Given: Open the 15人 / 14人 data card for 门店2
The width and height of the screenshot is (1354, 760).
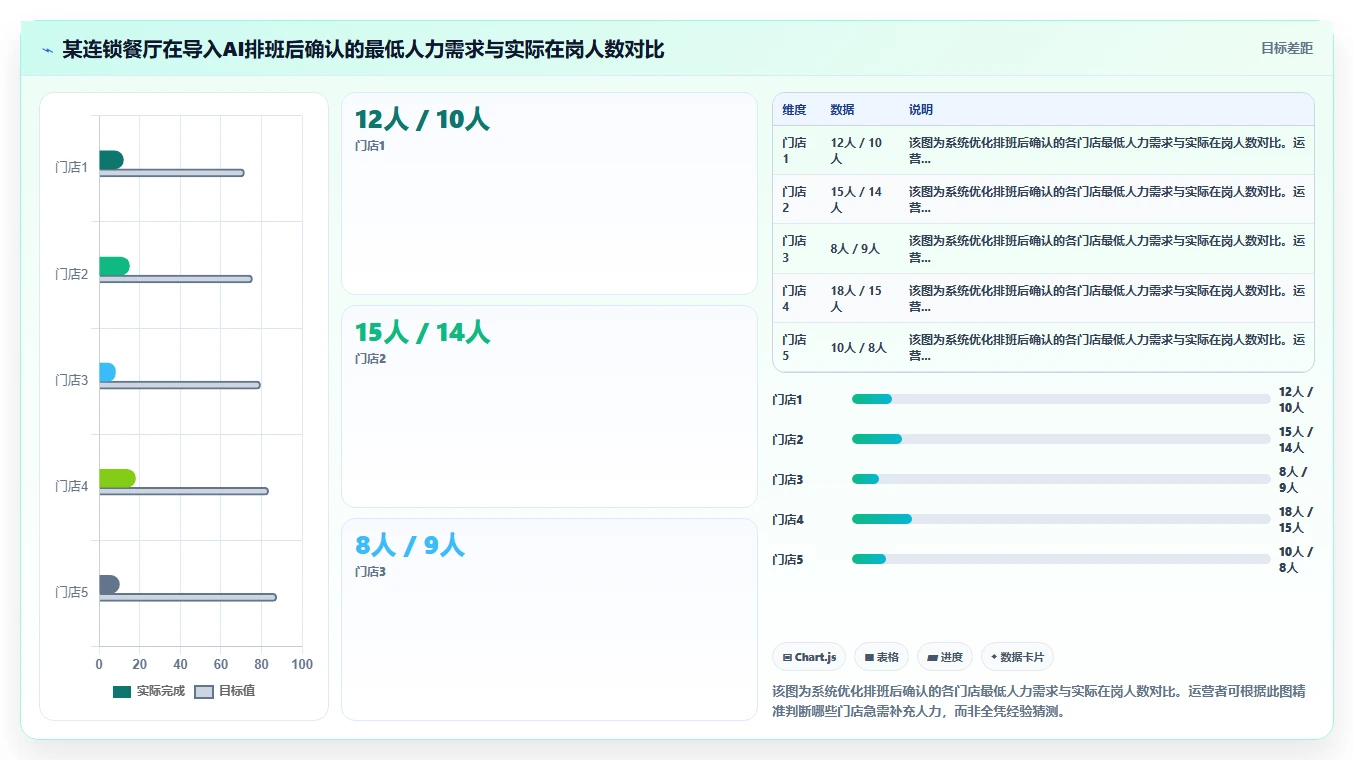Looking at the screenshot, I should pyautogui.click(x=549, y=406).
